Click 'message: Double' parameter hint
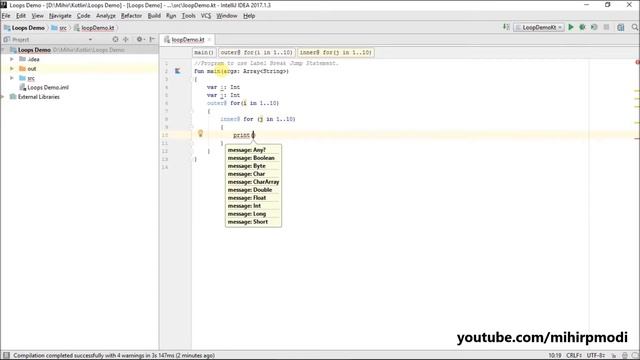 point(250,190)
